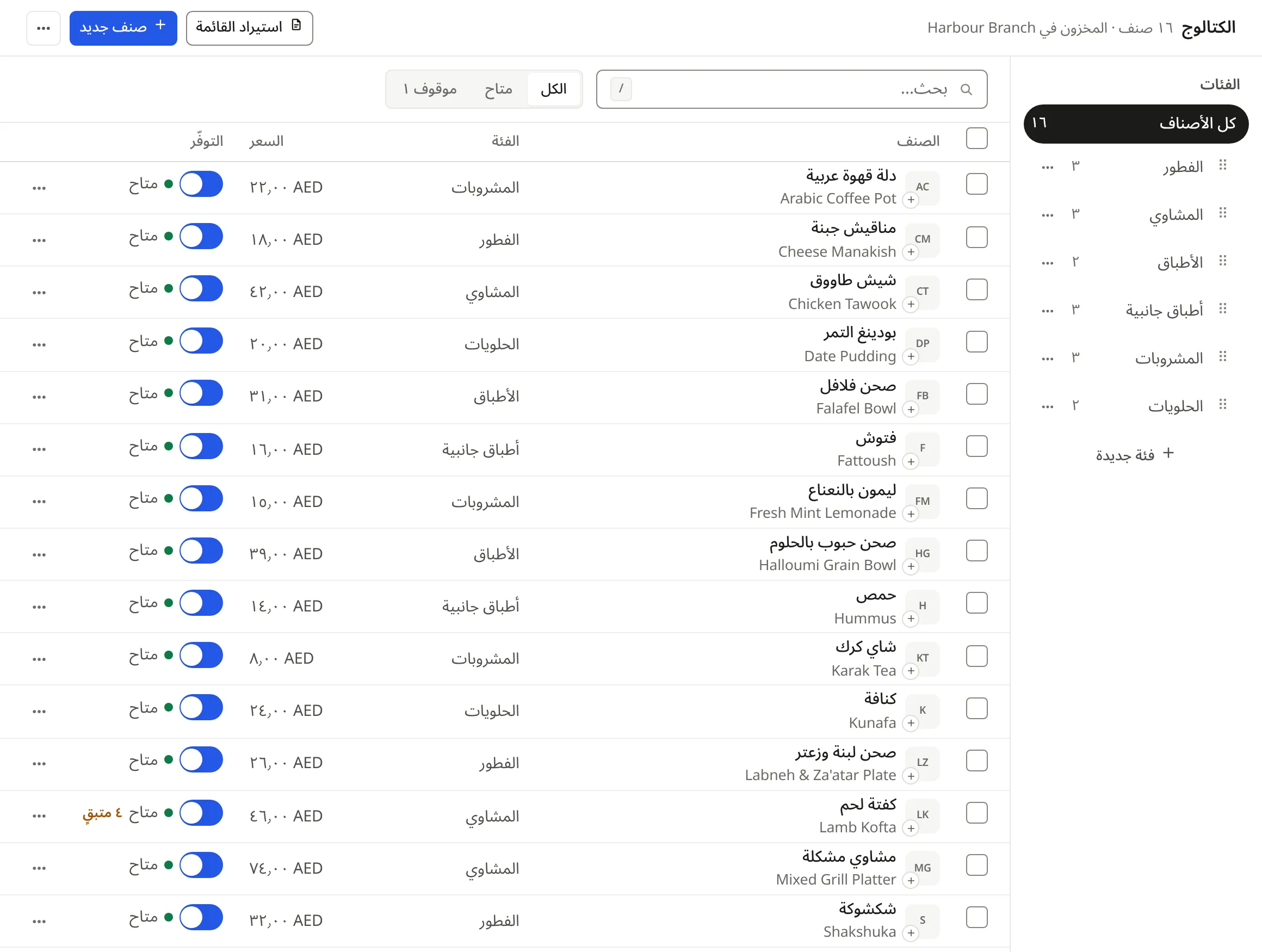The height and width of the screenshot is (952, 1262).
Task: Click the plus badge on Chicken Tawook
Action: [x=911, y=305]
